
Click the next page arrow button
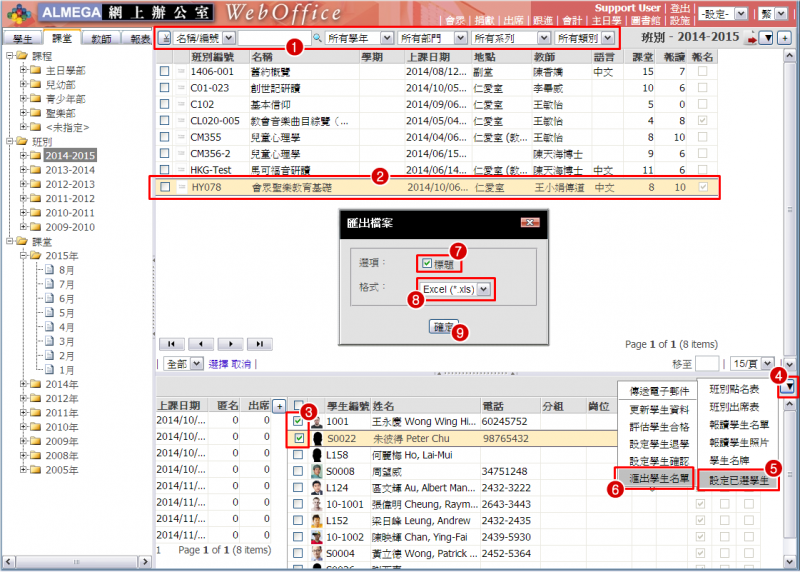[231, 343]
